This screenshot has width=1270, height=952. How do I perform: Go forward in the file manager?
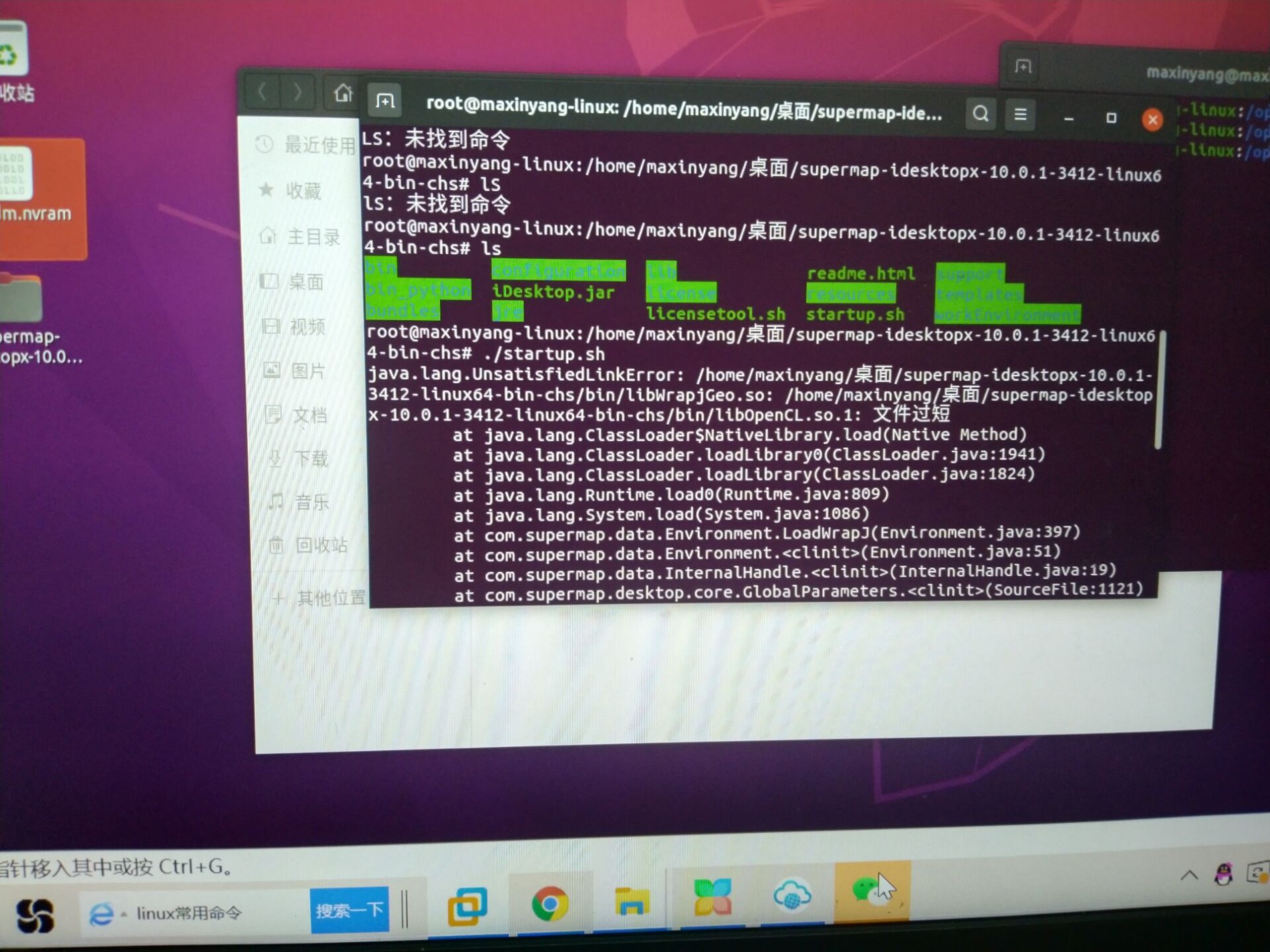coord(298,92)
